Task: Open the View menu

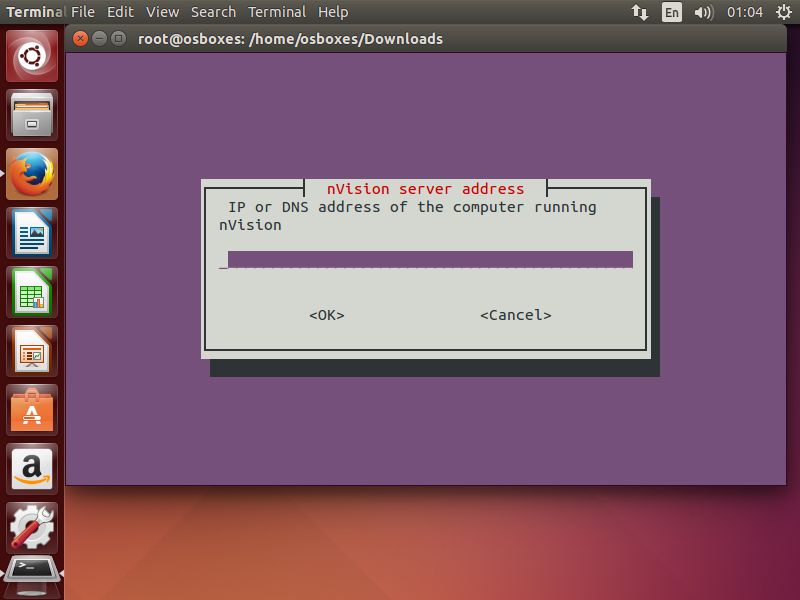Action: tap(162, 12)
